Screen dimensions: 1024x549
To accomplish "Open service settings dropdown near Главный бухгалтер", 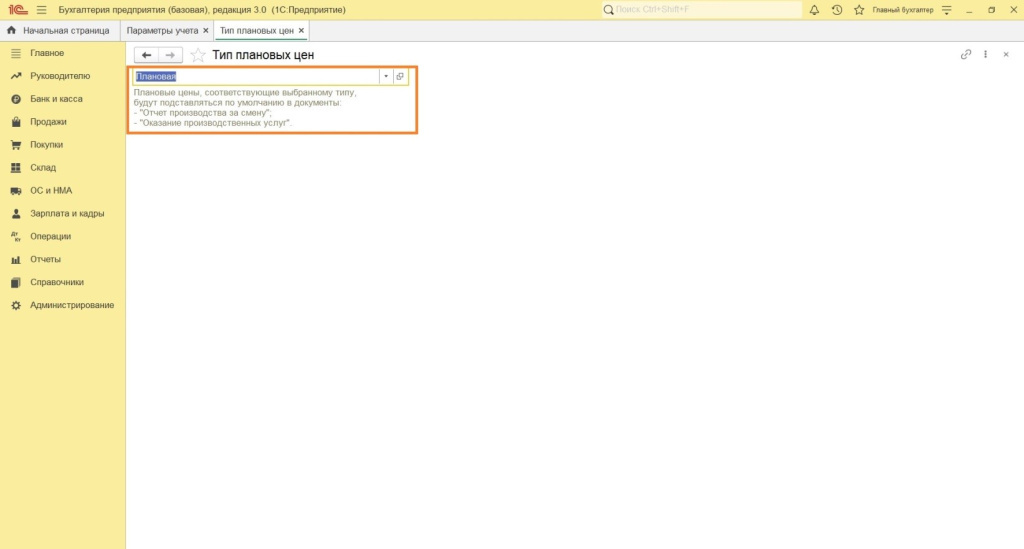I will [946, 10].
